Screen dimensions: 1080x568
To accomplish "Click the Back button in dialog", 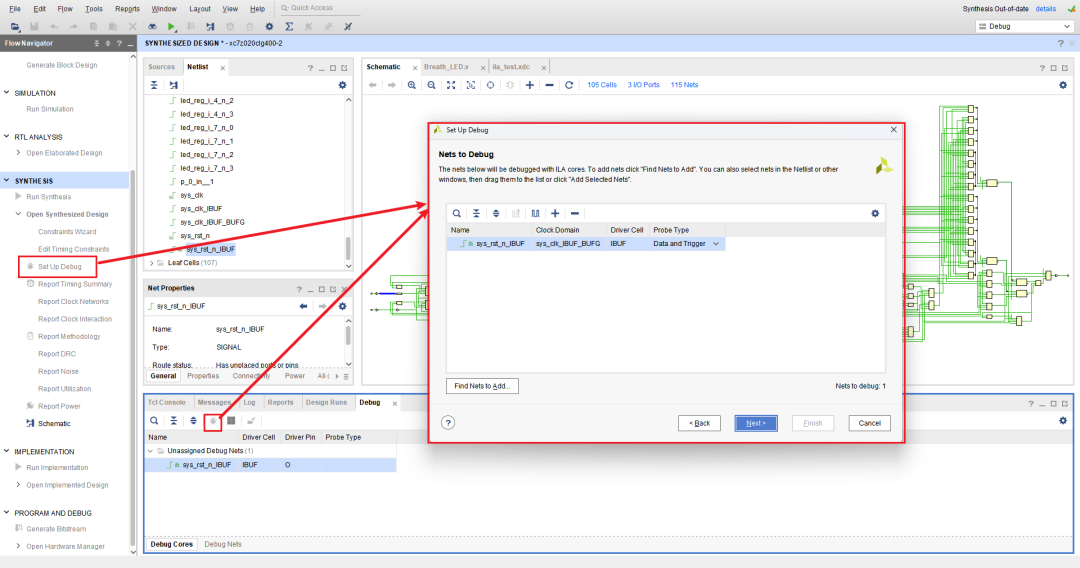I will [x=699, y=423].
